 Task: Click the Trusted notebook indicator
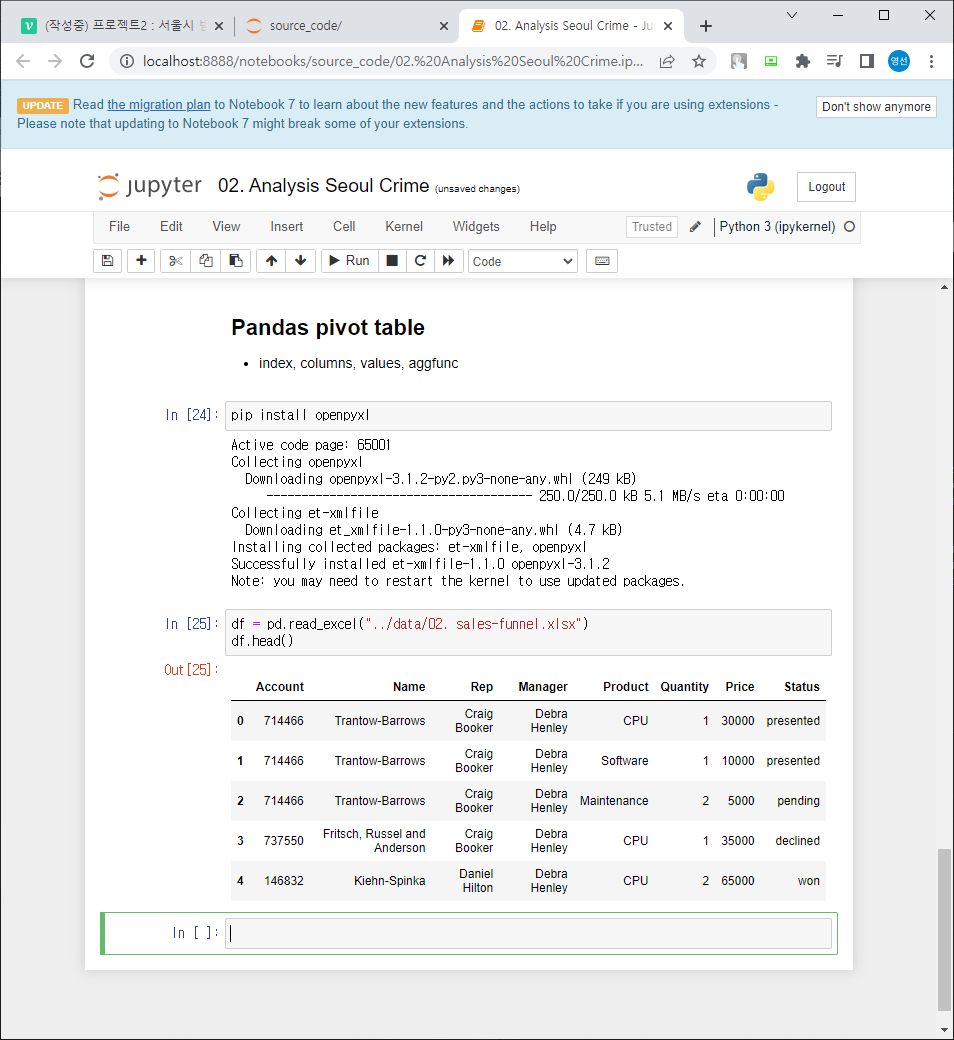[x=651, y=227]
